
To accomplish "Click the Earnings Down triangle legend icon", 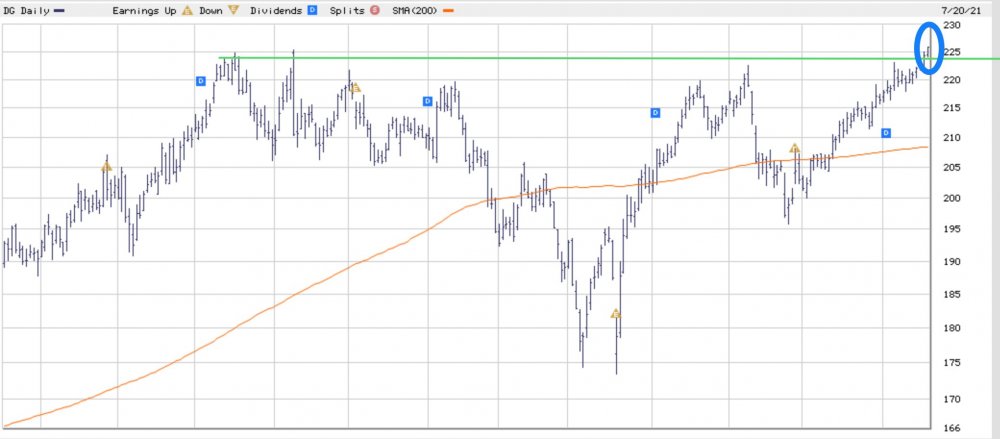I will (233, 11).
